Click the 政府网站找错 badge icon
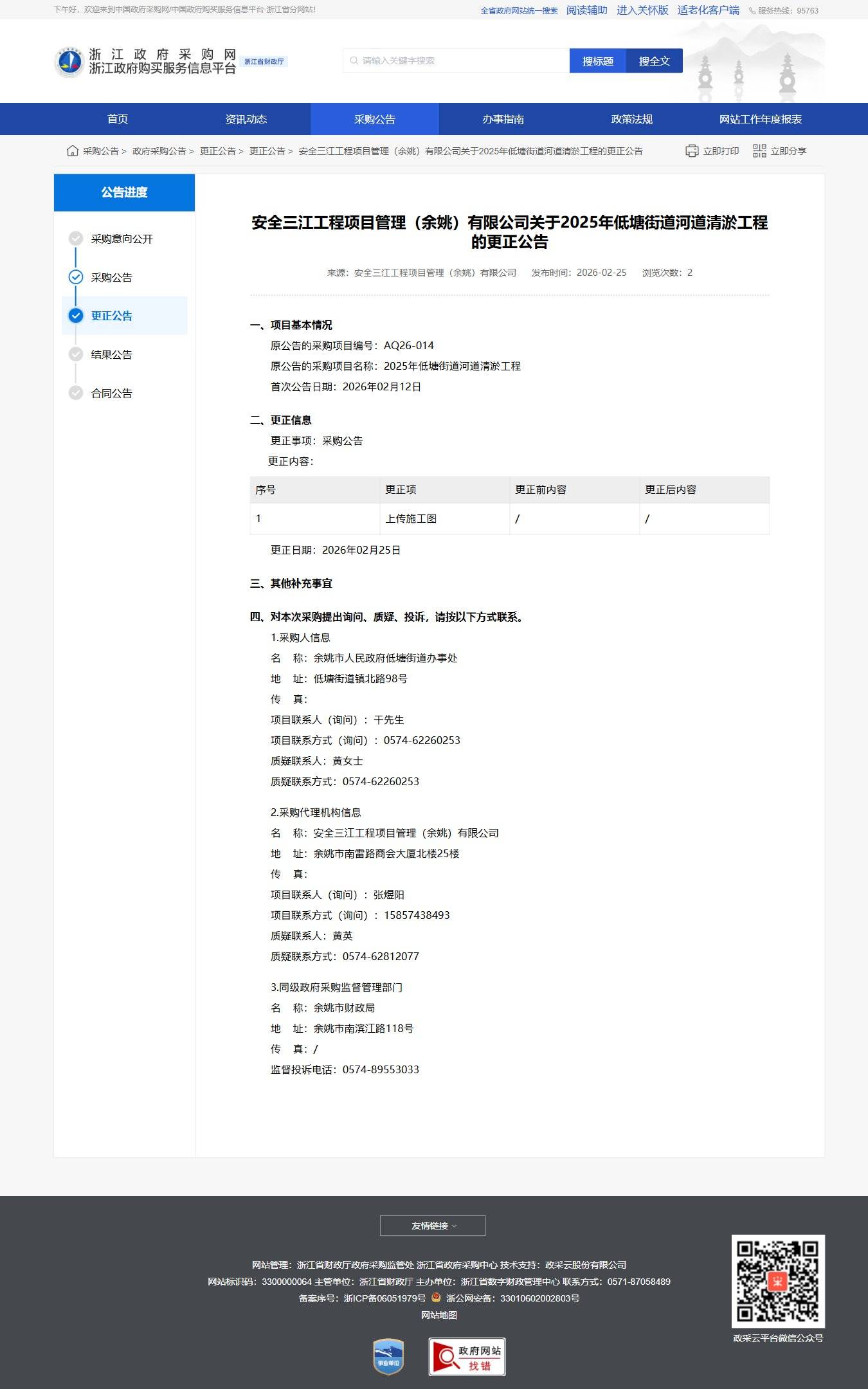 467,1357
